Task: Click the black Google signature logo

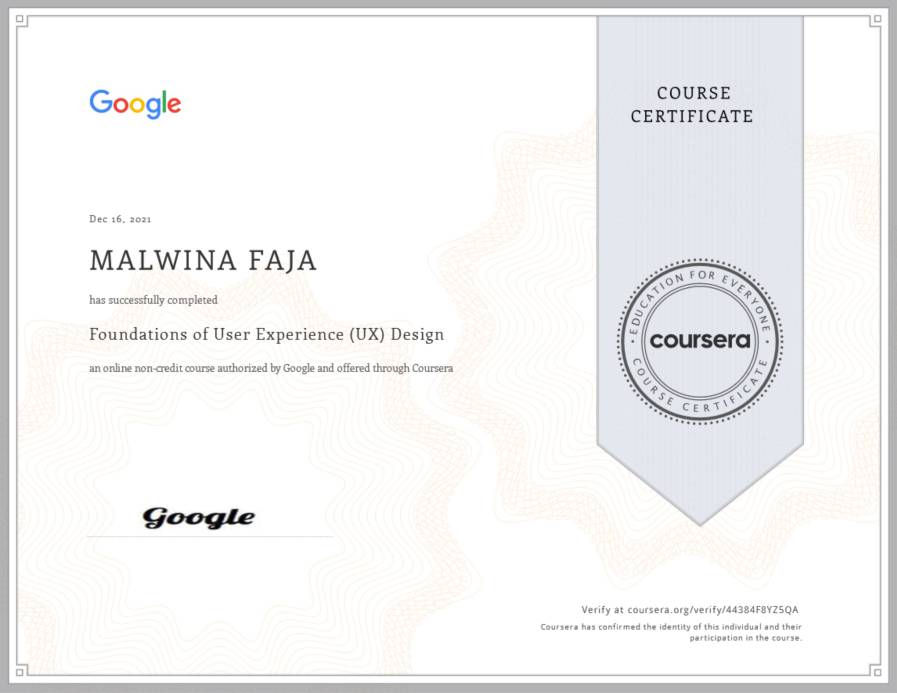Action: click(x=198, y=517)
